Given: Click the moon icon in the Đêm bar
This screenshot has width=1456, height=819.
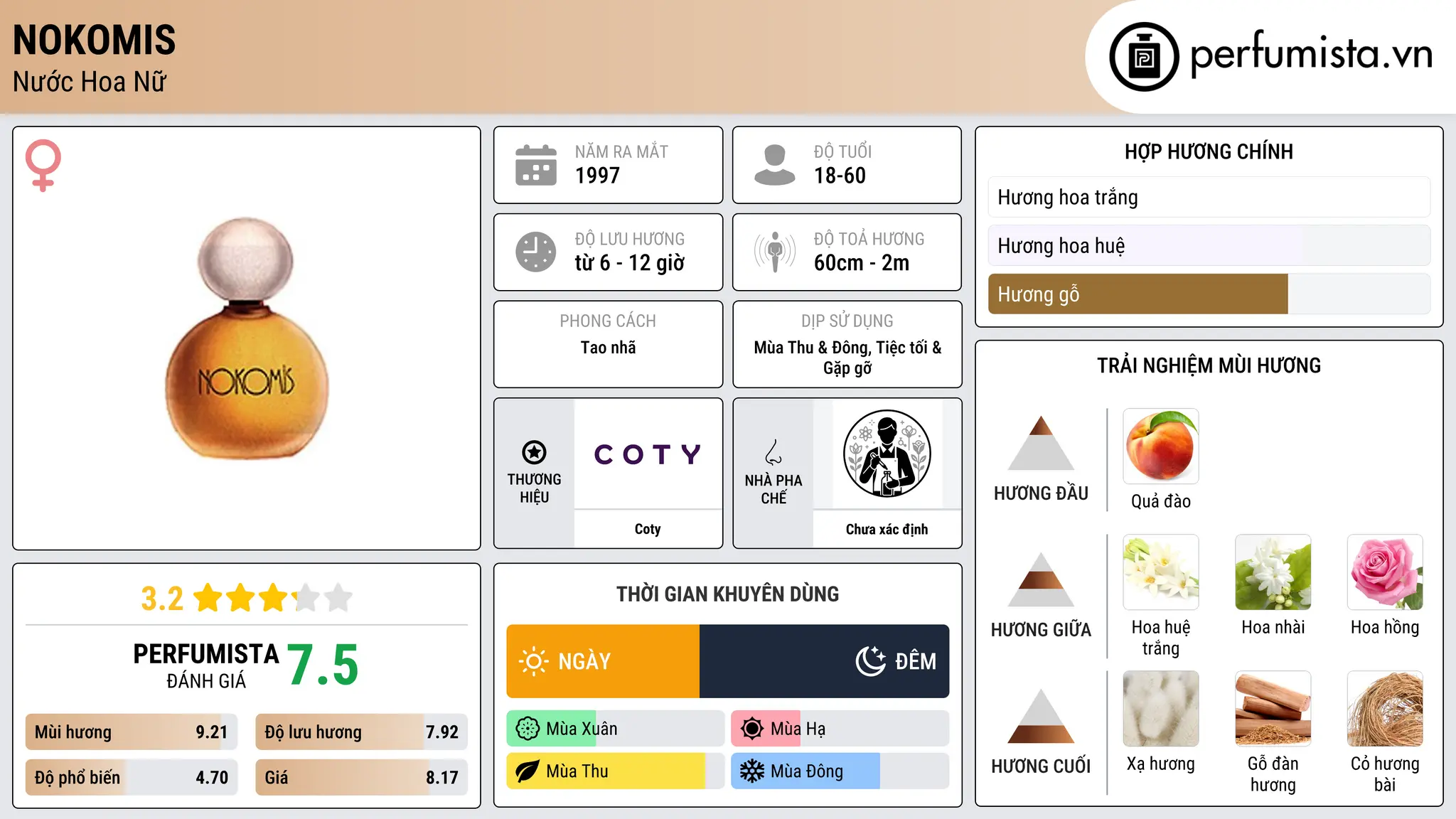Looking at the screenshot, I should 871,661.
